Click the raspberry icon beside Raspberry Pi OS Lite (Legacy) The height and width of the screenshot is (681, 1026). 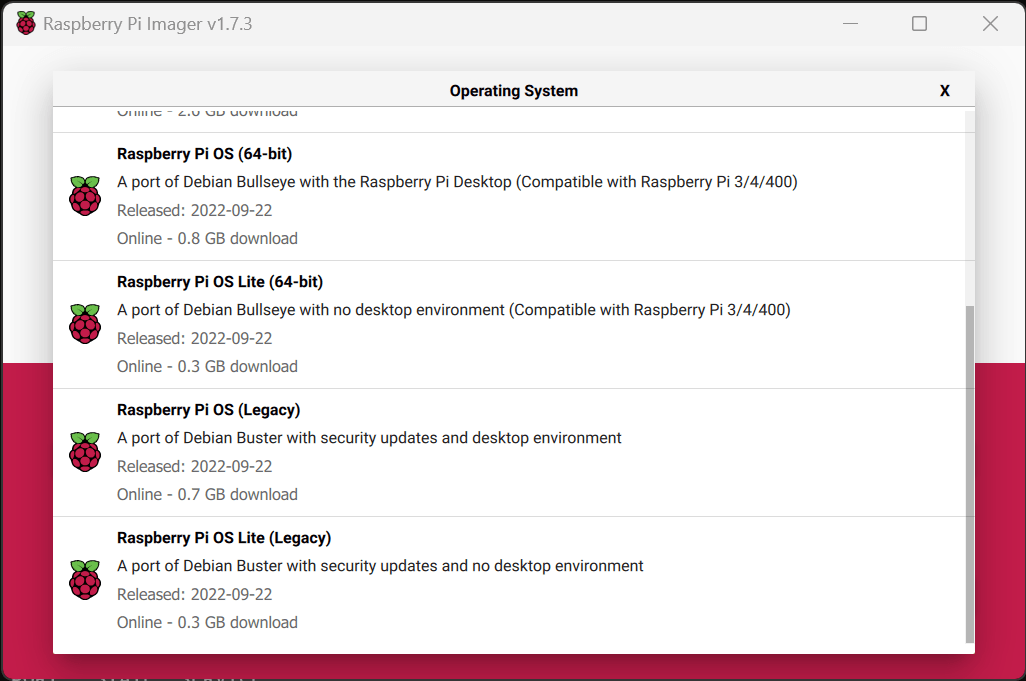click(85, 580)
